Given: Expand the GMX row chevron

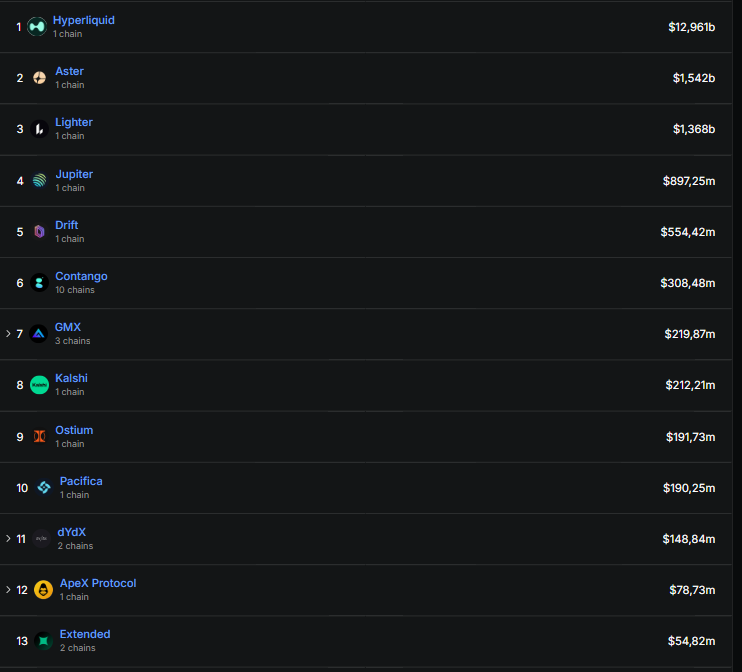Looking at the screenshot, I should click(x=8, y=334).
